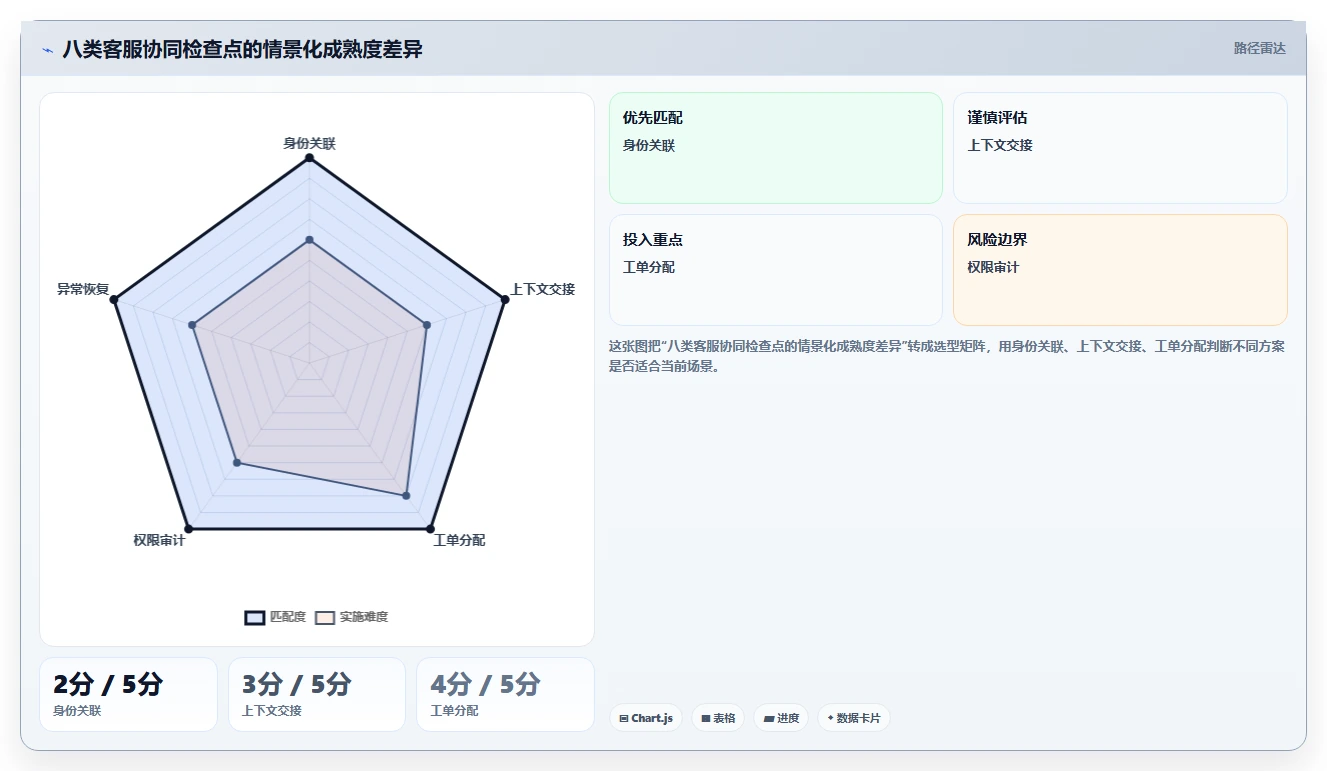Click the 身份关联 outer radar point

point(309,158)
